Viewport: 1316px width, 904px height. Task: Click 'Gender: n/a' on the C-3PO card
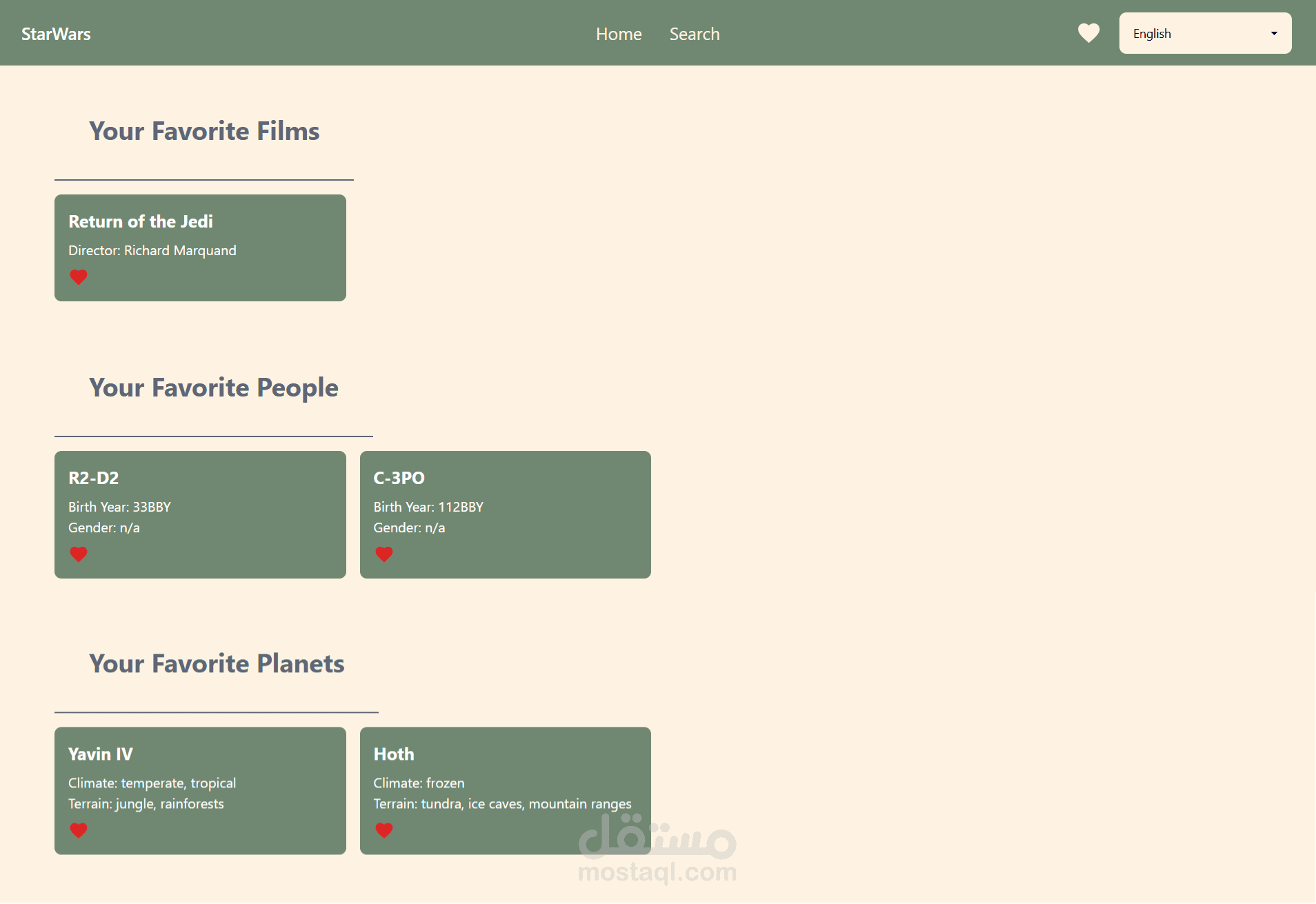(x=409, y=528)
